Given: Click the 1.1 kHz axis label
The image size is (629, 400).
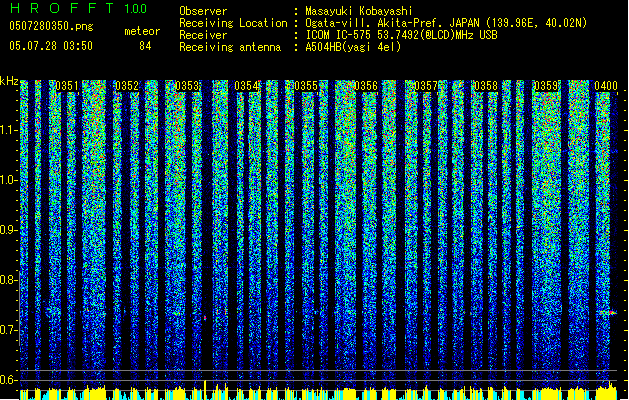Looking at the screenshot, I should (9, 130).
